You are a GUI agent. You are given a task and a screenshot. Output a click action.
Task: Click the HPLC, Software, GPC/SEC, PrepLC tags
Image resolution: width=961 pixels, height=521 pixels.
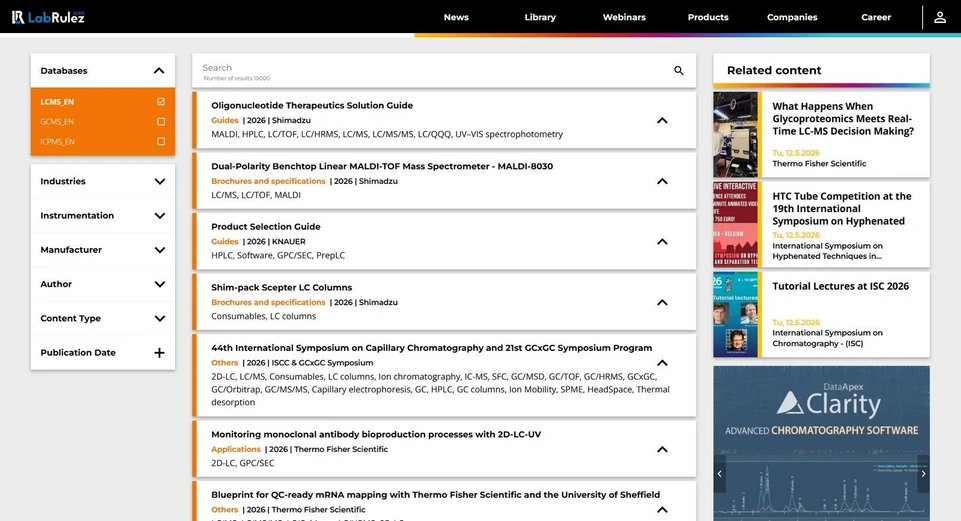pos(278,256)
